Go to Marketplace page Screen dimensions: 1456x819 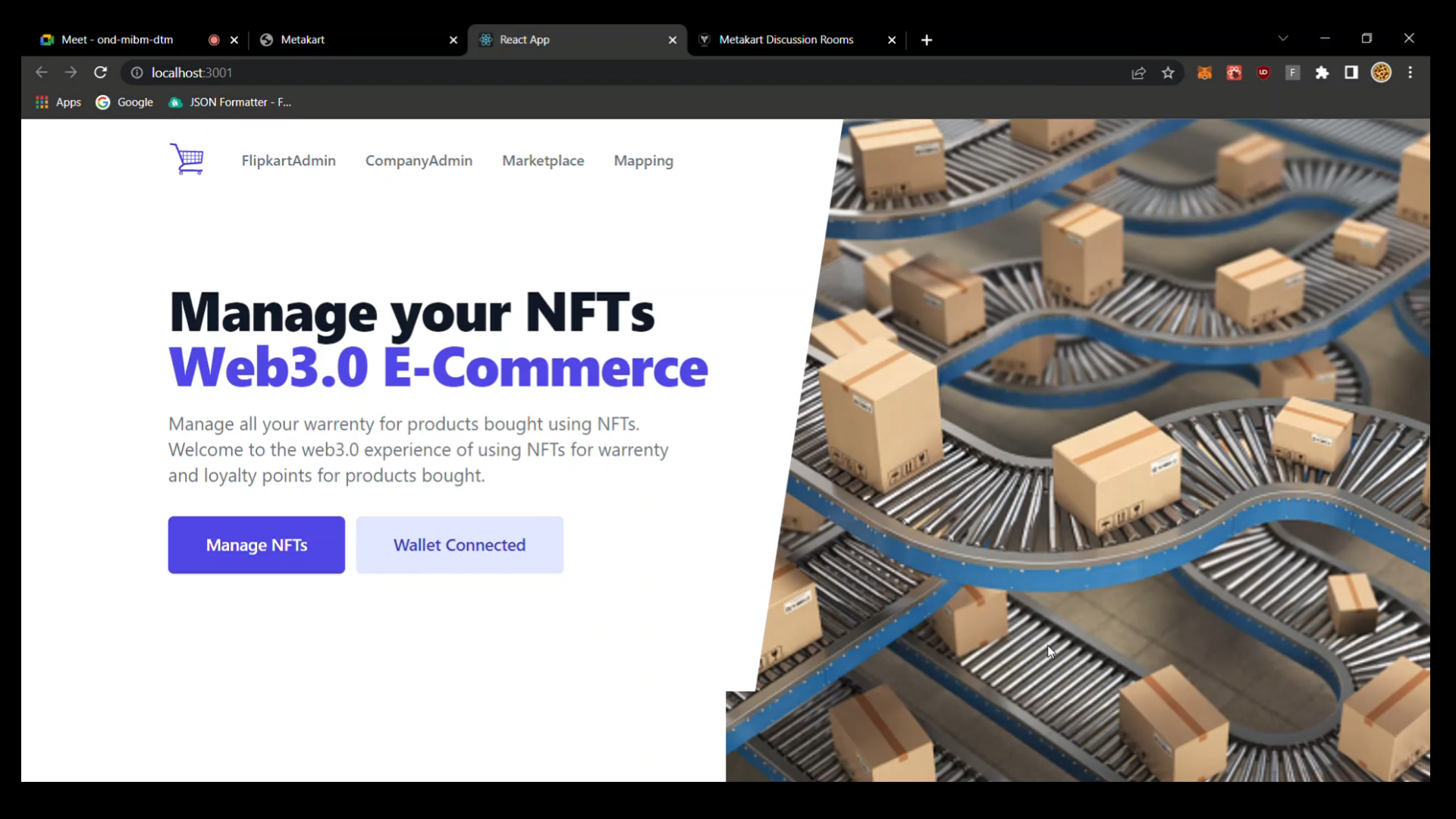pos(543,161)
